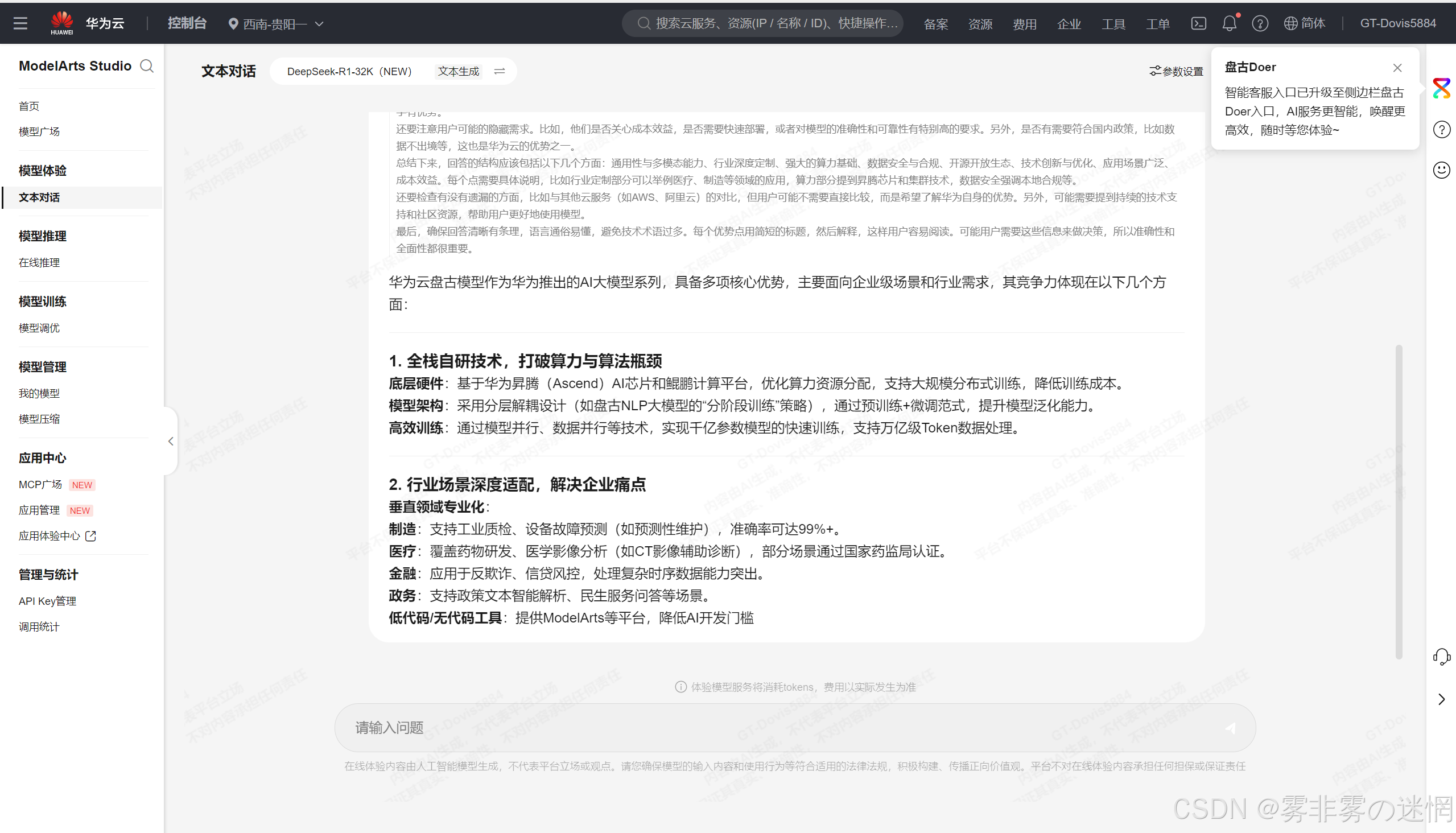Open the top bar help icon
This screenshot has height=833, width=1456.
(x=1260, y=23)
